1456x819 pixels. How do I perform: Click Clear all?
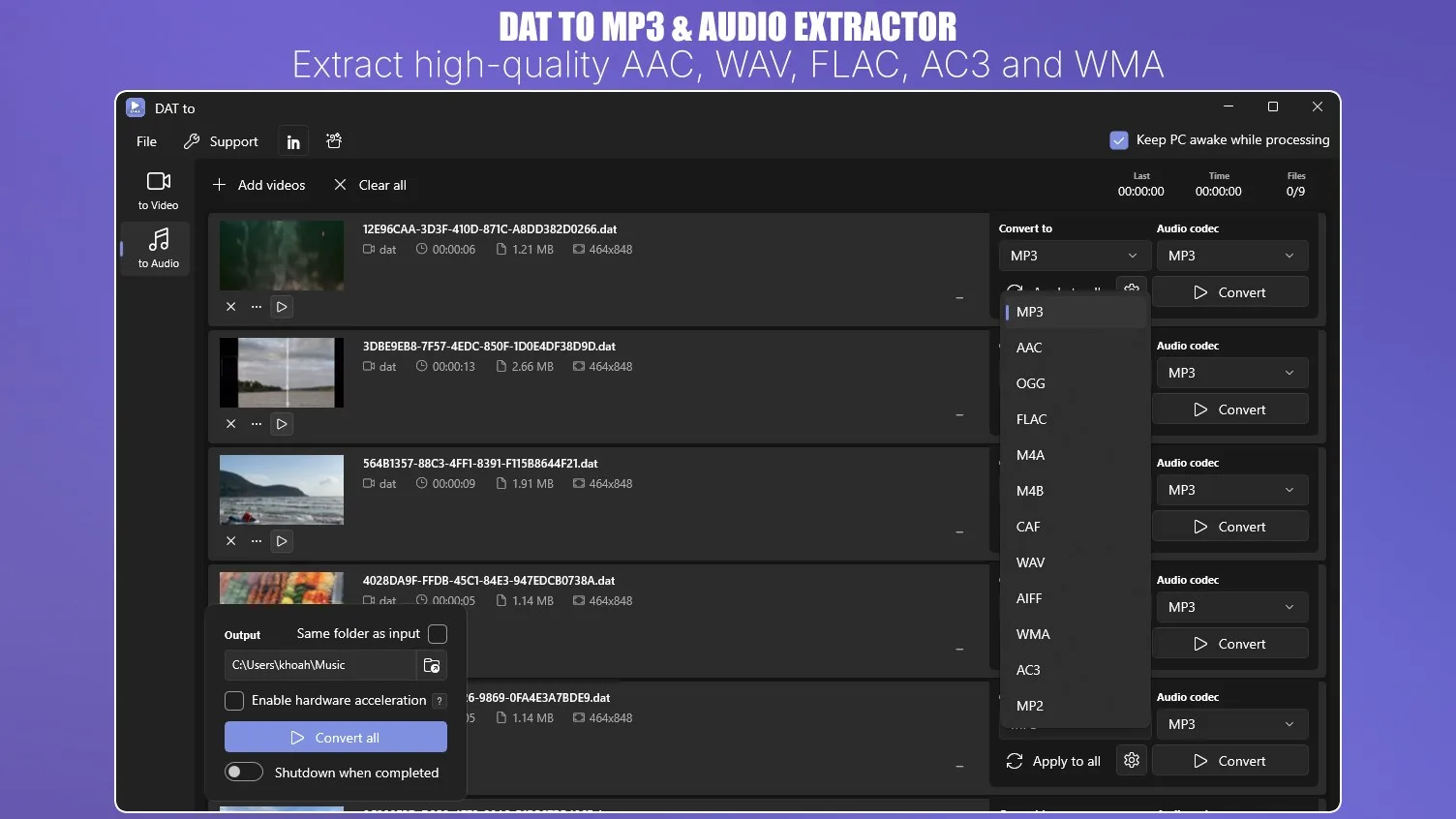point(370,185)
